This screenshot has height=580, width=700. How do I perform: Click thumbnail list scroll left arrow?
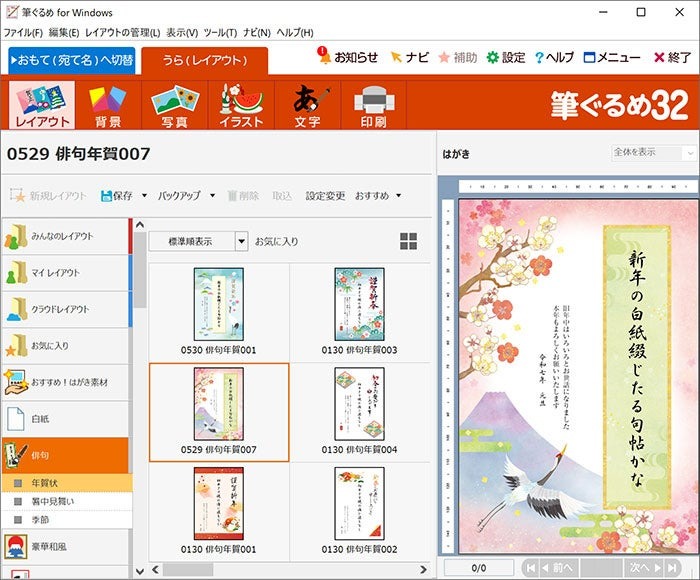pyautogui.click(x=155, y=570)
